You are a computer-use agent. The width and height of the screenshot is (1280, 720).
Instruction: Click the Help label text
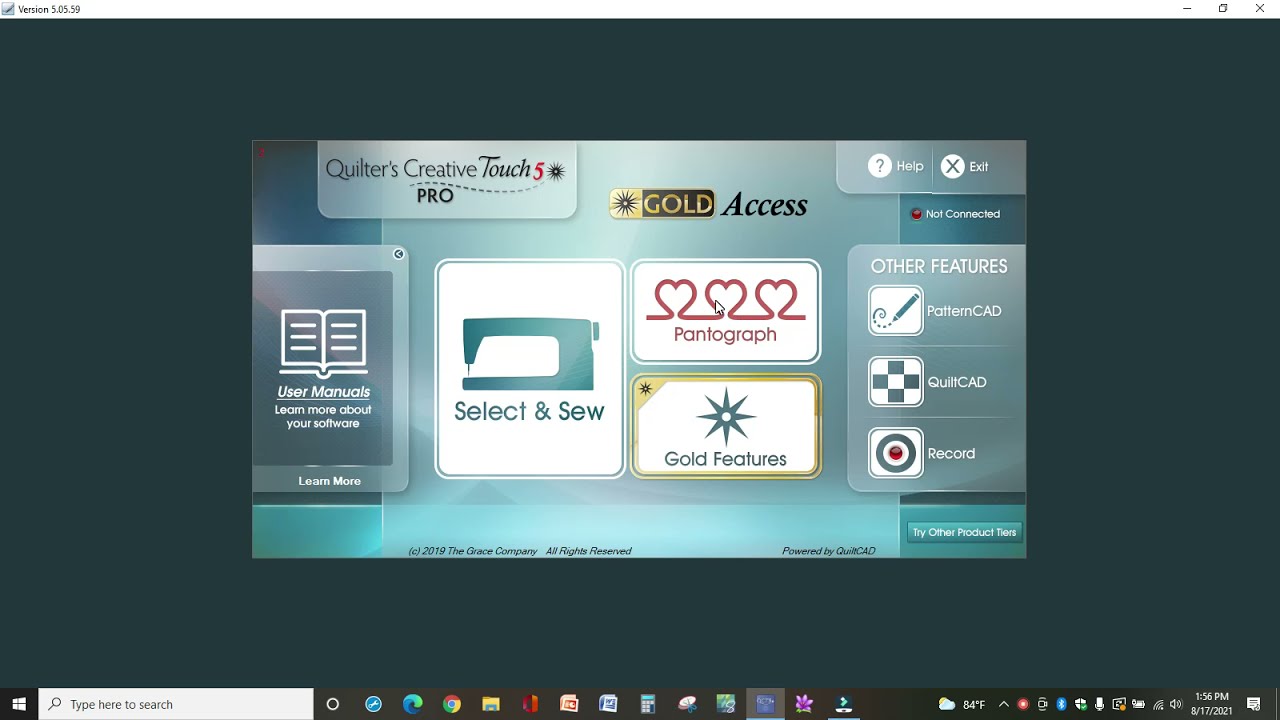(x=910, y=166)
